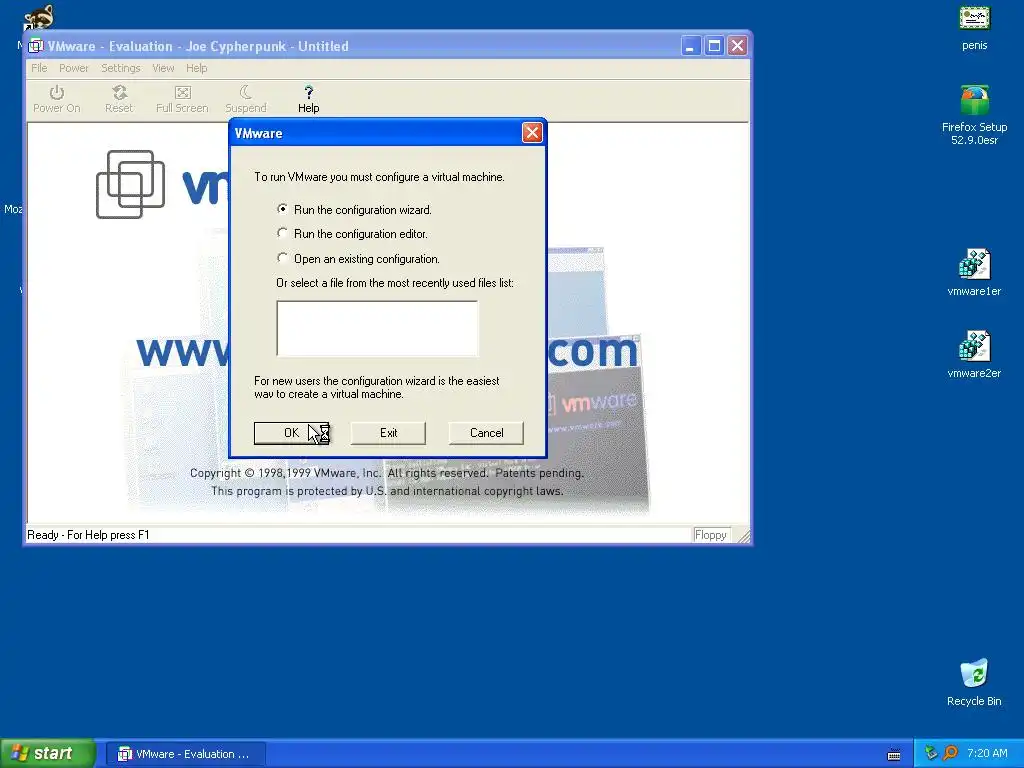Click the Floppy status bar indicator
This screenshot has height=768, width=1024.
pyautogui.click(x=711, y=535)
